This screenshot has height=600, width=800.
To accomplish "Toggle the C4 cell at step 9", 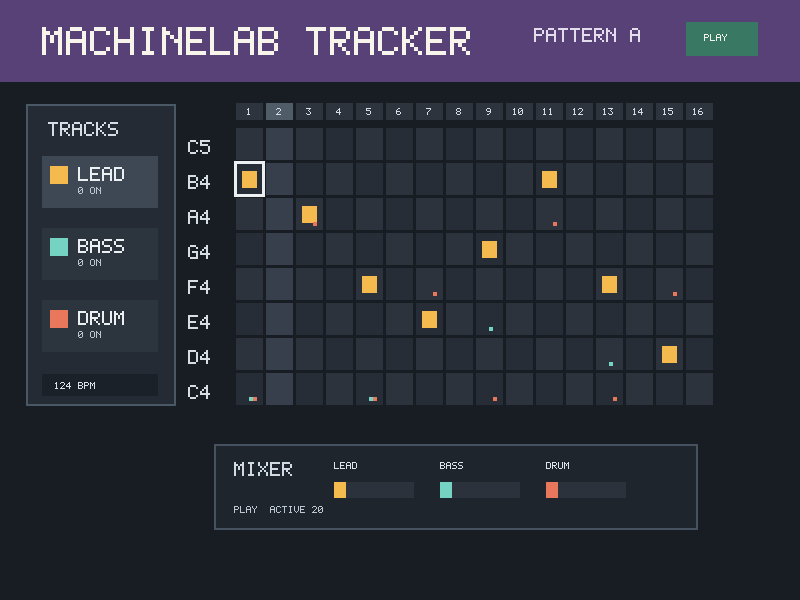I will pos(489,389).
